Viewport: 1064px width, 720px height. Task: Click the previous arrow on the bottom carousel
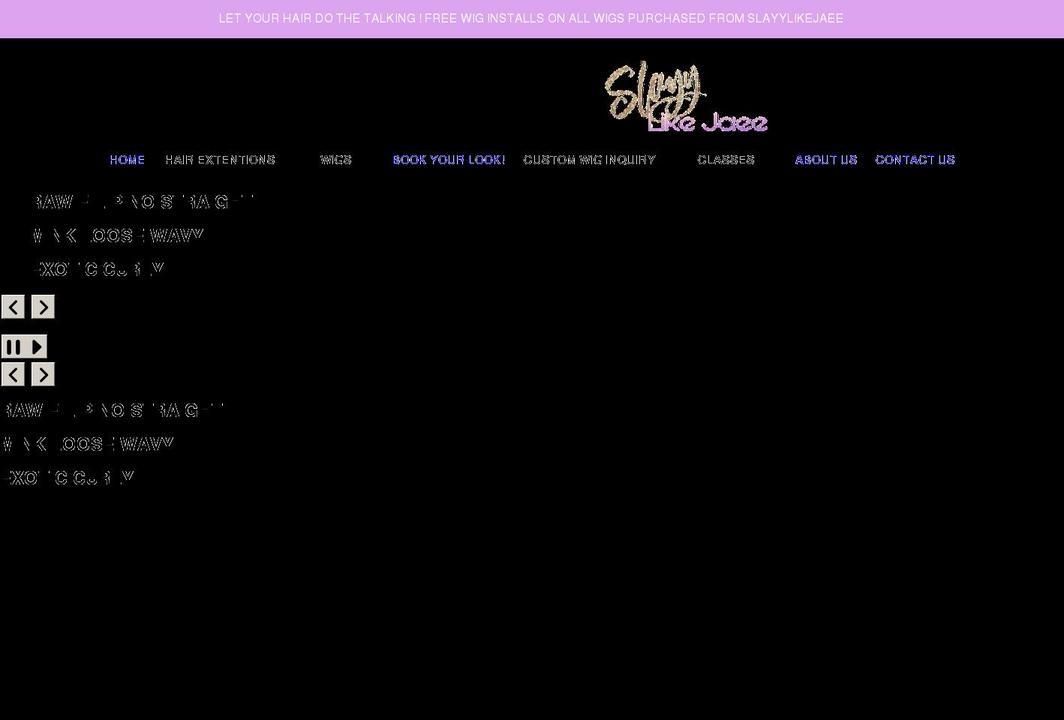[12, 374]
